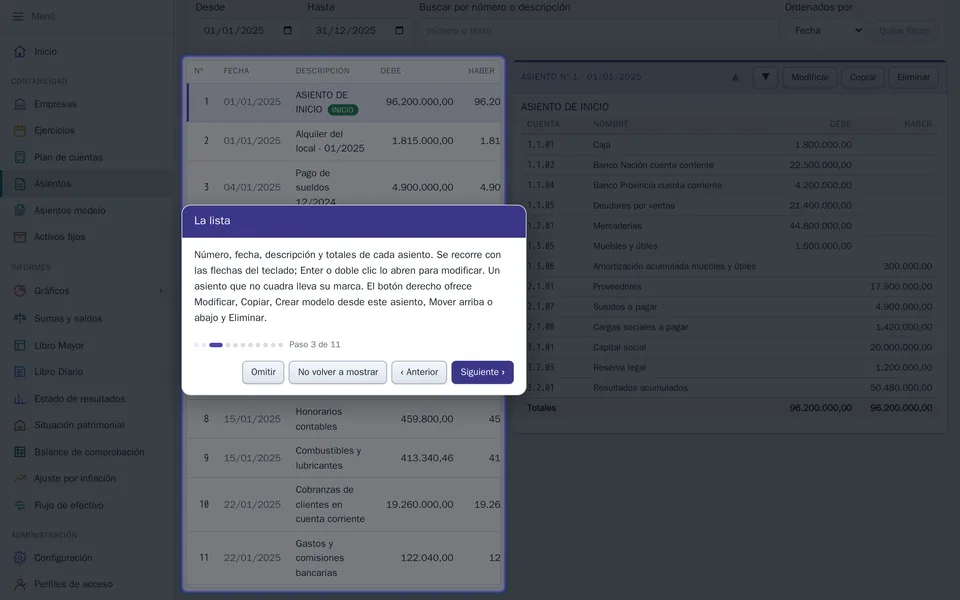Open the Activos fijos icon

[x=20, y=237]
